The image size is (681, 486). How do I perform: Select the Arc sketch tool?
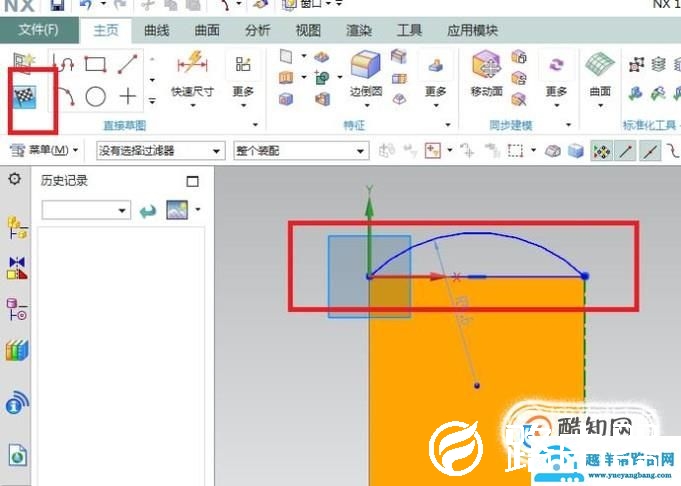coord(66,96)
